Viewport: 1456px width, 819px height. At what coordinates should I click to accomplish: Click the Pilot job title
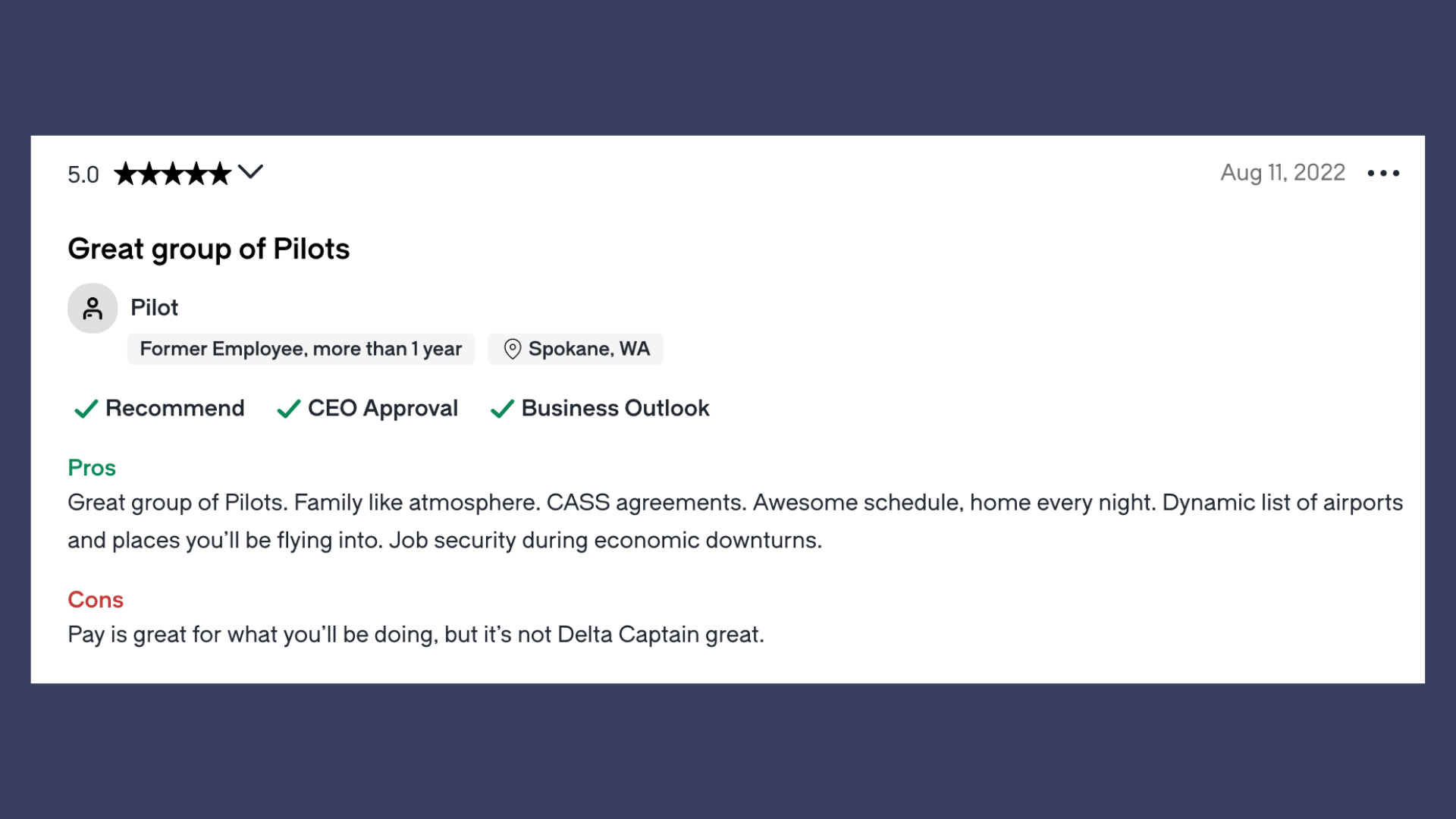tap(155, 307)
